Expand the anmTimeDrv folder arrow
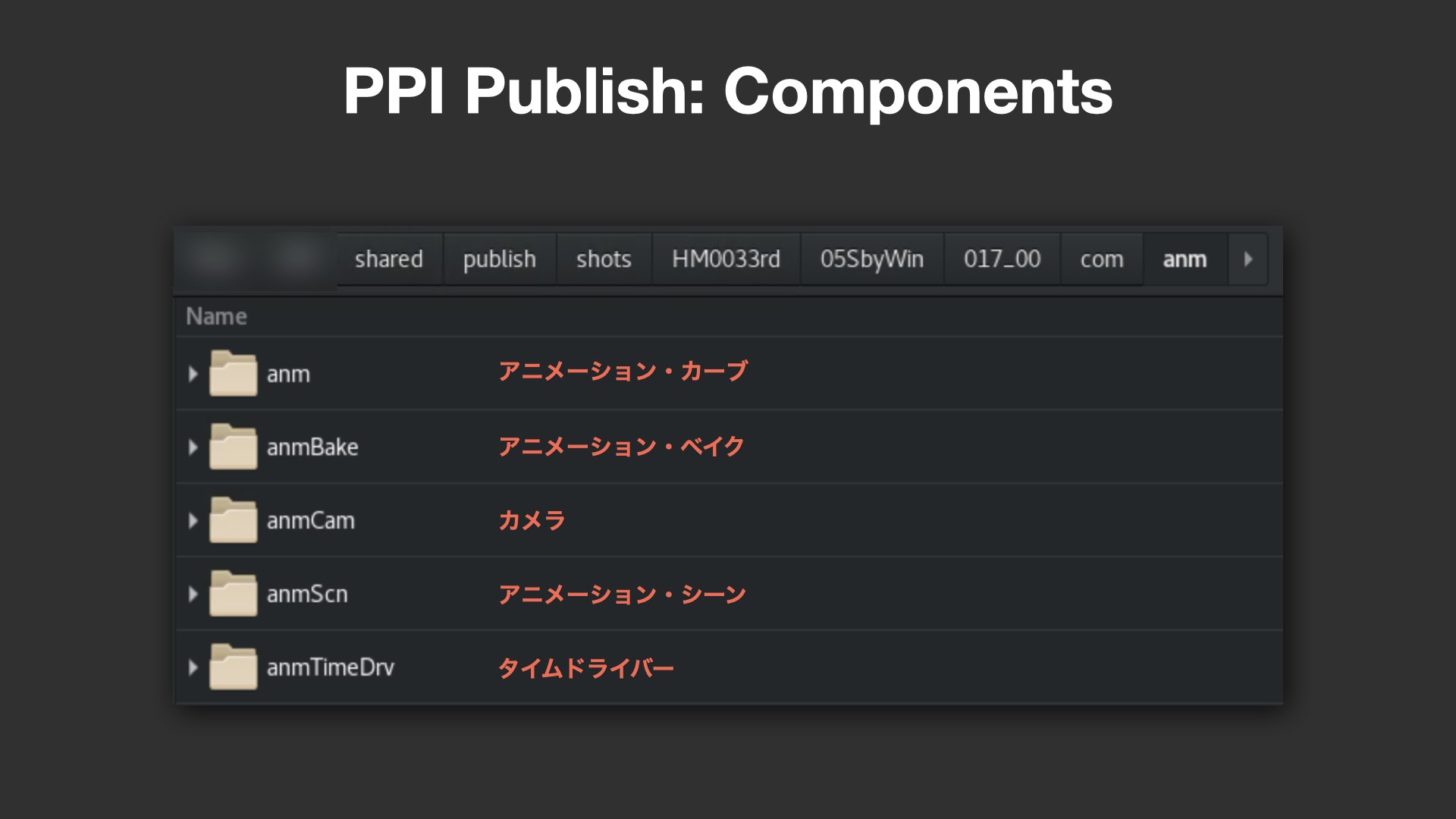 [193, 667]
